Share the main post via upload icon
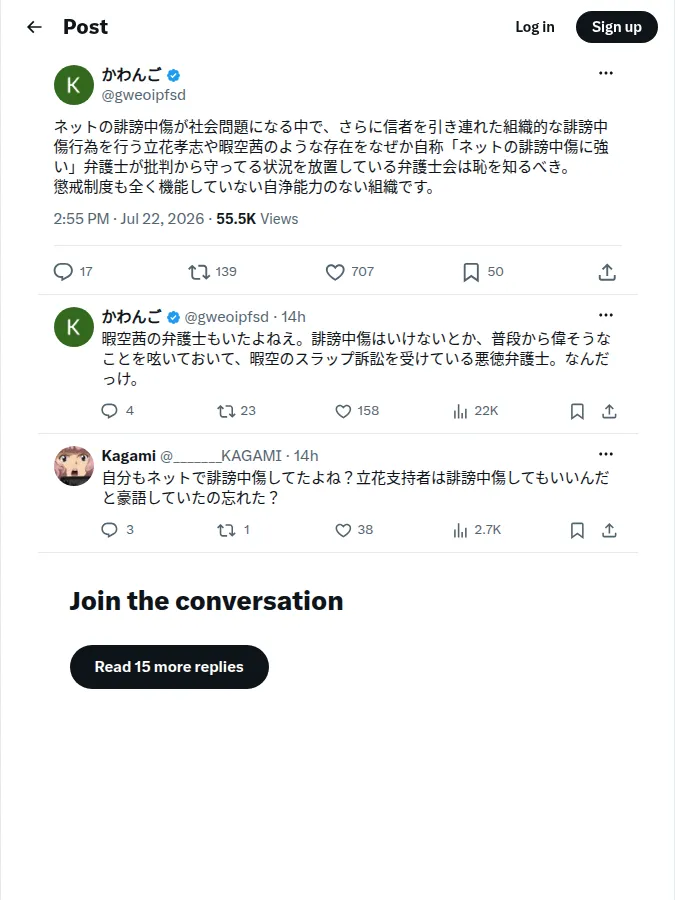 tap(607, 272)
